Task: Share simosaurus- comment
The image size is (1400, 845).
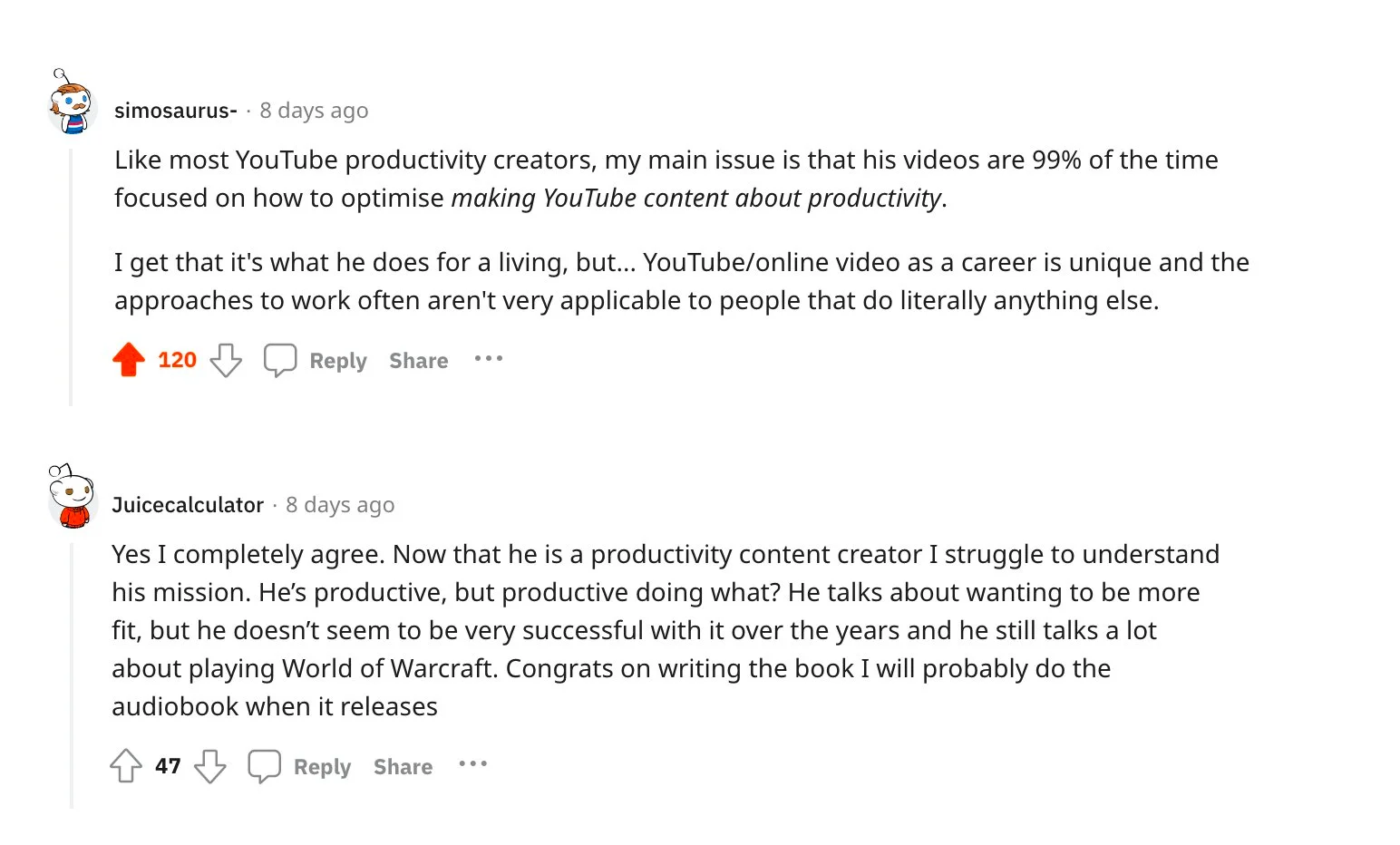Action: click(x=419, y=361)
